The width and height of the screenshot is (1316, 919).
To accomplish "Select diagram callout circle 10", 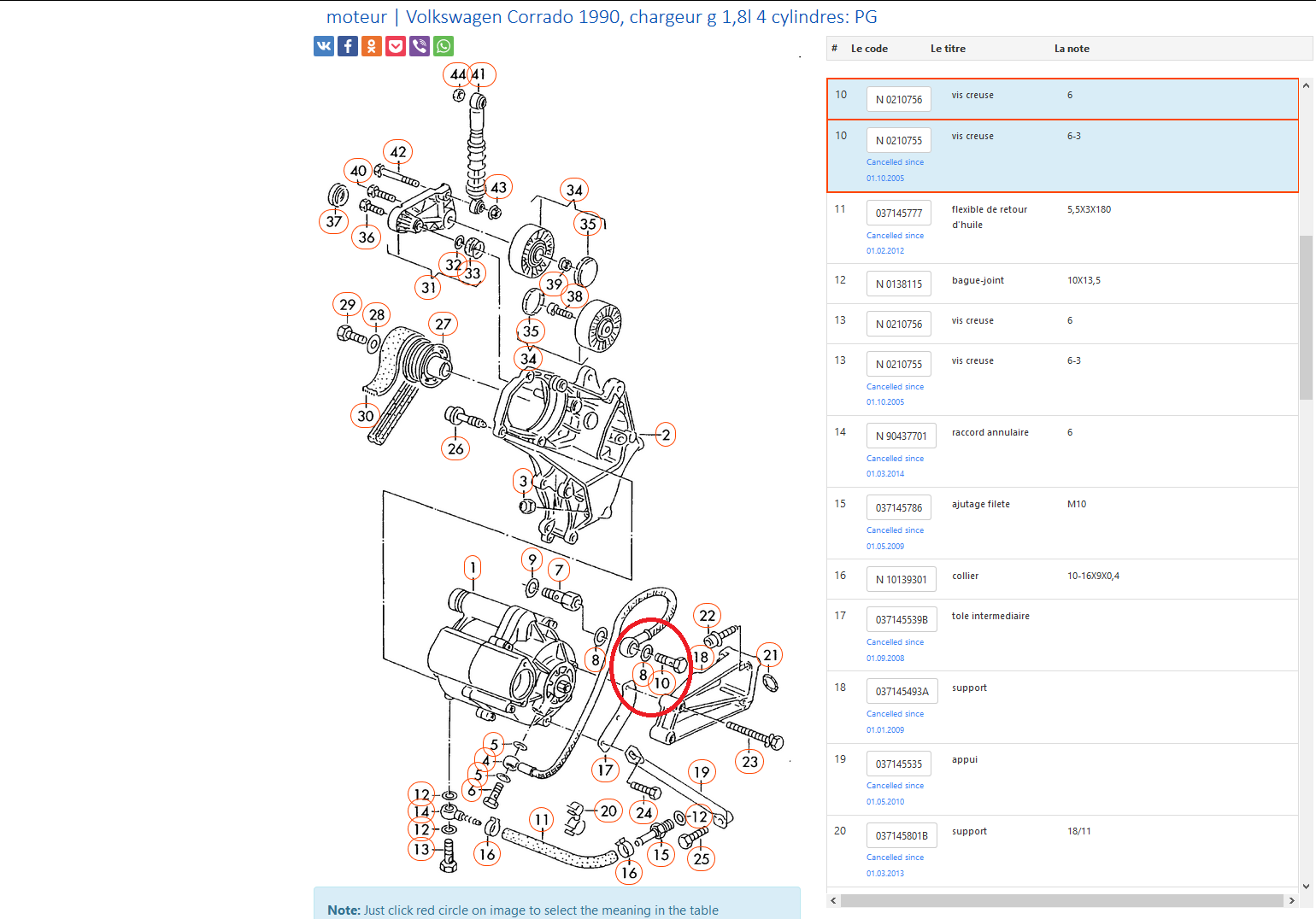I will click(662, 683).
